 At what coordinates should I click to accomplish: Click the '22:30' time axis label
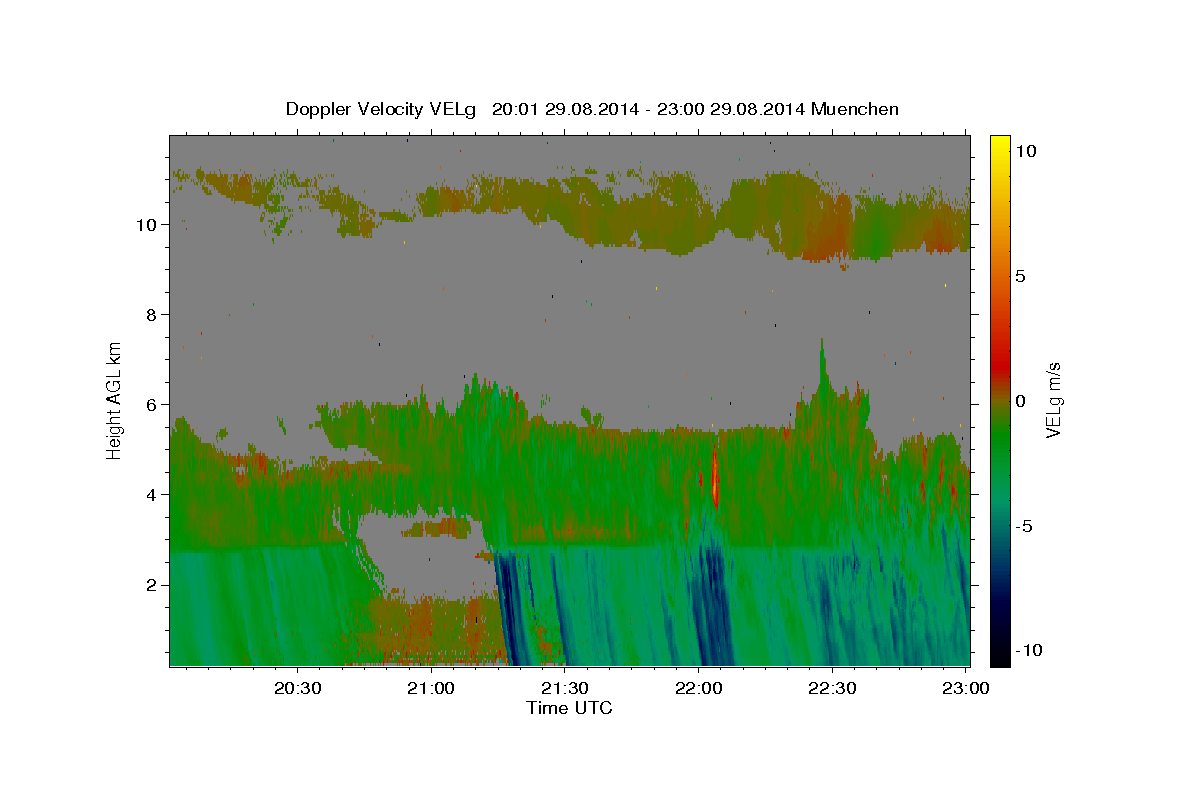[833, 689]
